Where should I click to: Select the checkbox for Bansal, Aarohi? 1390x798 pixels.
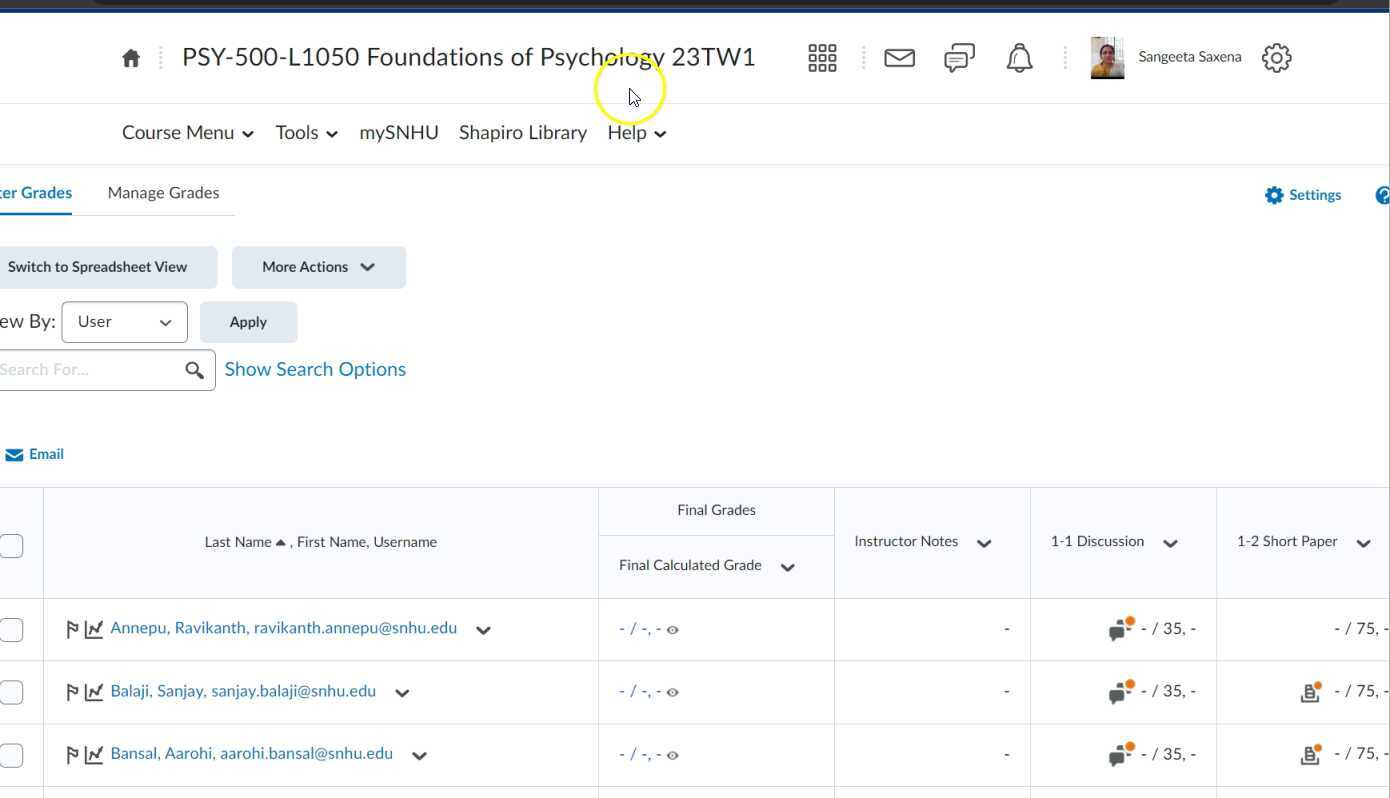click(x=11, y=755)
